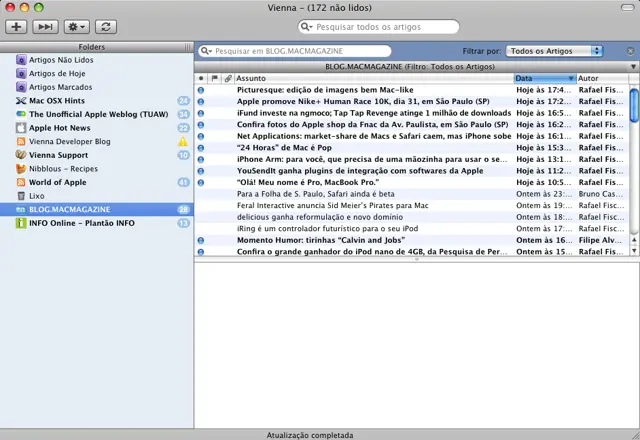
Task: Open Confira o grande ganhador iPod nano article
Action: click(412, 252)
